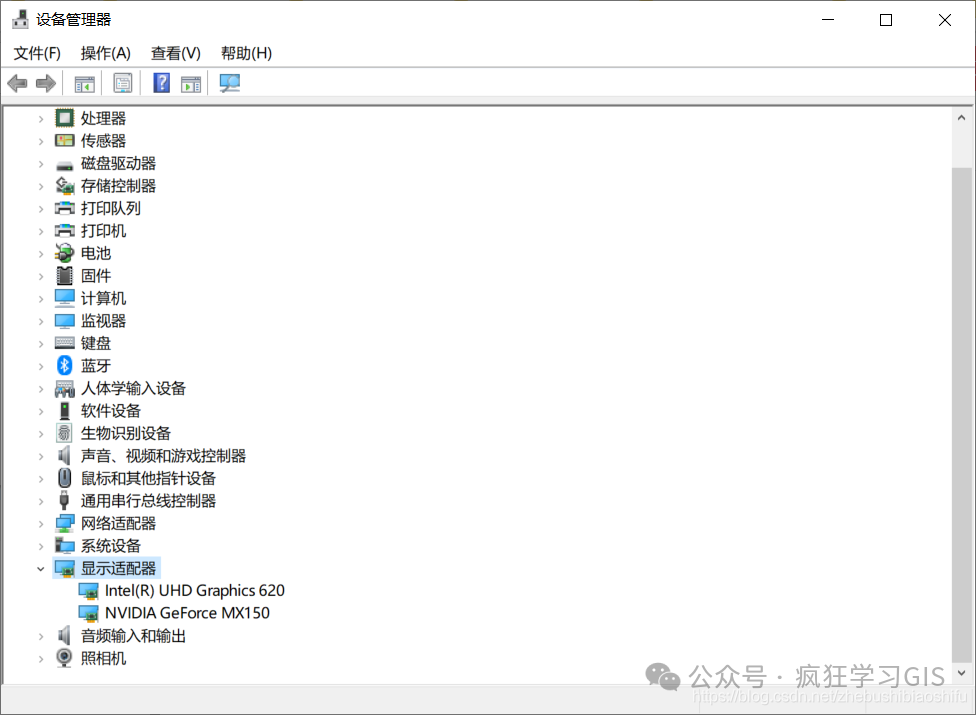Select the 系统设备 category label
976x715 pixels.
point(111,546)
